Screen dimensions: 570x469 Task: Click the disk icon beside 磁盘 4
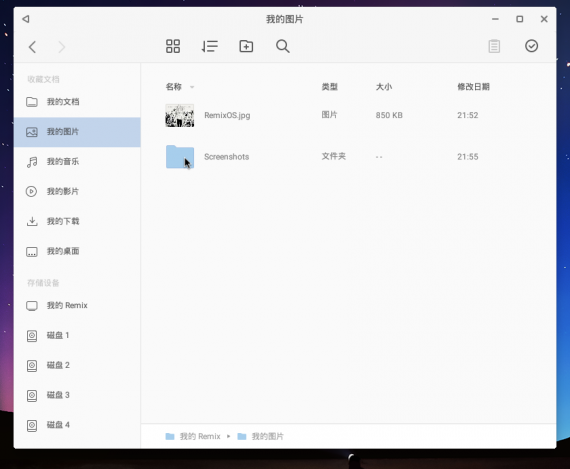click(x=32, y=425)
